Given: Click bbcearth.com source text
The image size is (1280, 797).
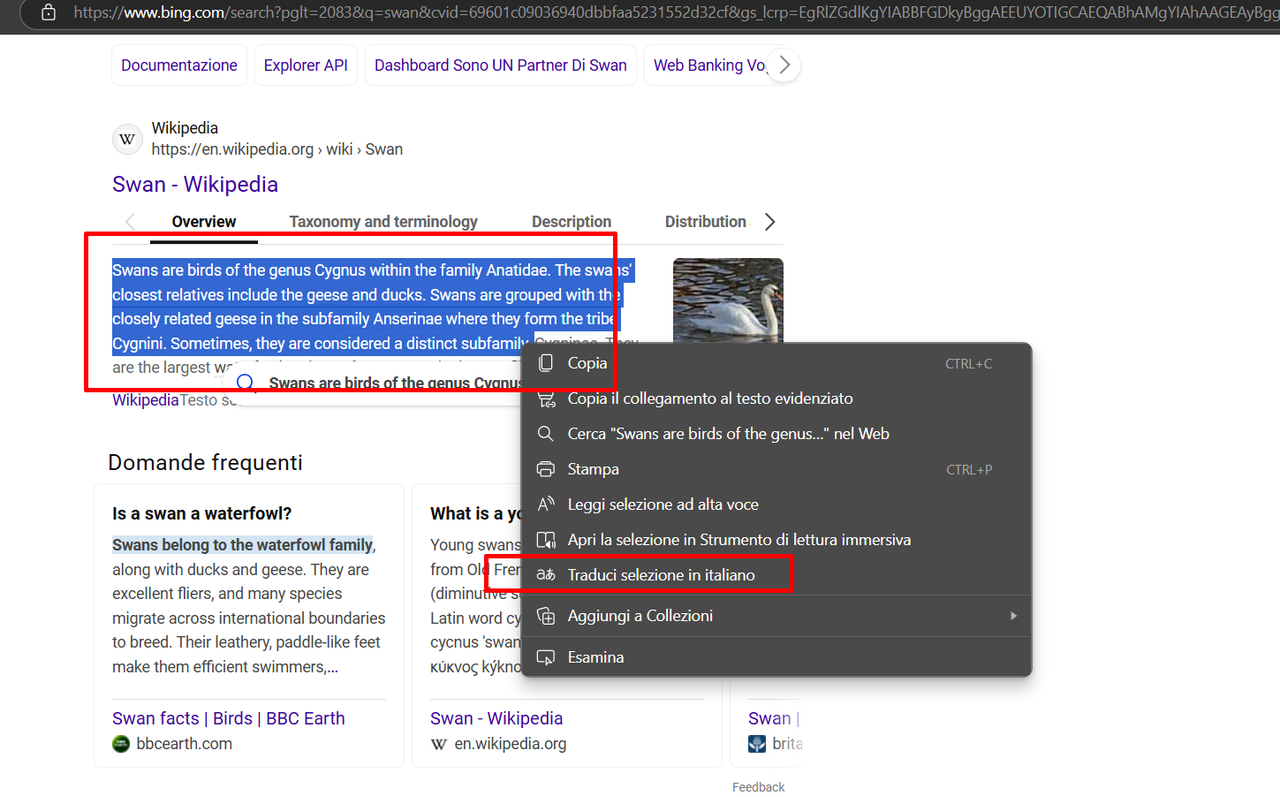Looking at the screenshot, I should coord(184,744).
